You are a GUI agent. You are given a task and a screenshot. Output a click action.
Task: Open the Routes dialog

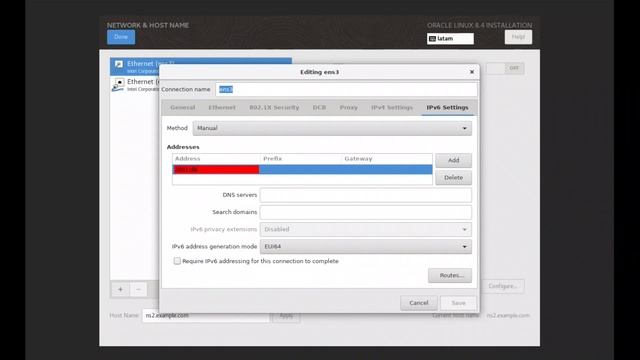[450, 276]
